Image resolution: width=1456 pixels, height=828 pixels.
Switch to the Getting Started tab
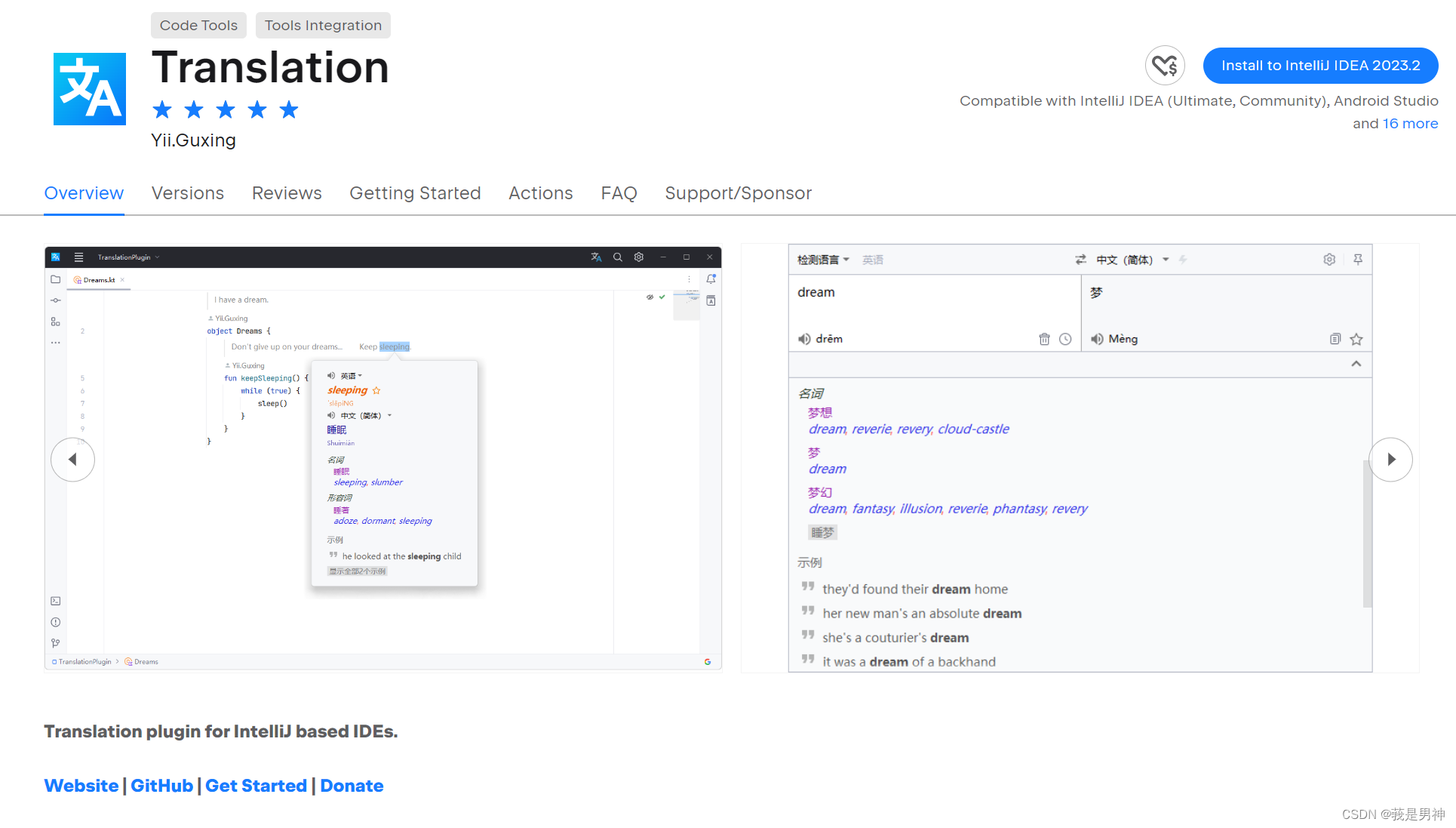[415, 193]
